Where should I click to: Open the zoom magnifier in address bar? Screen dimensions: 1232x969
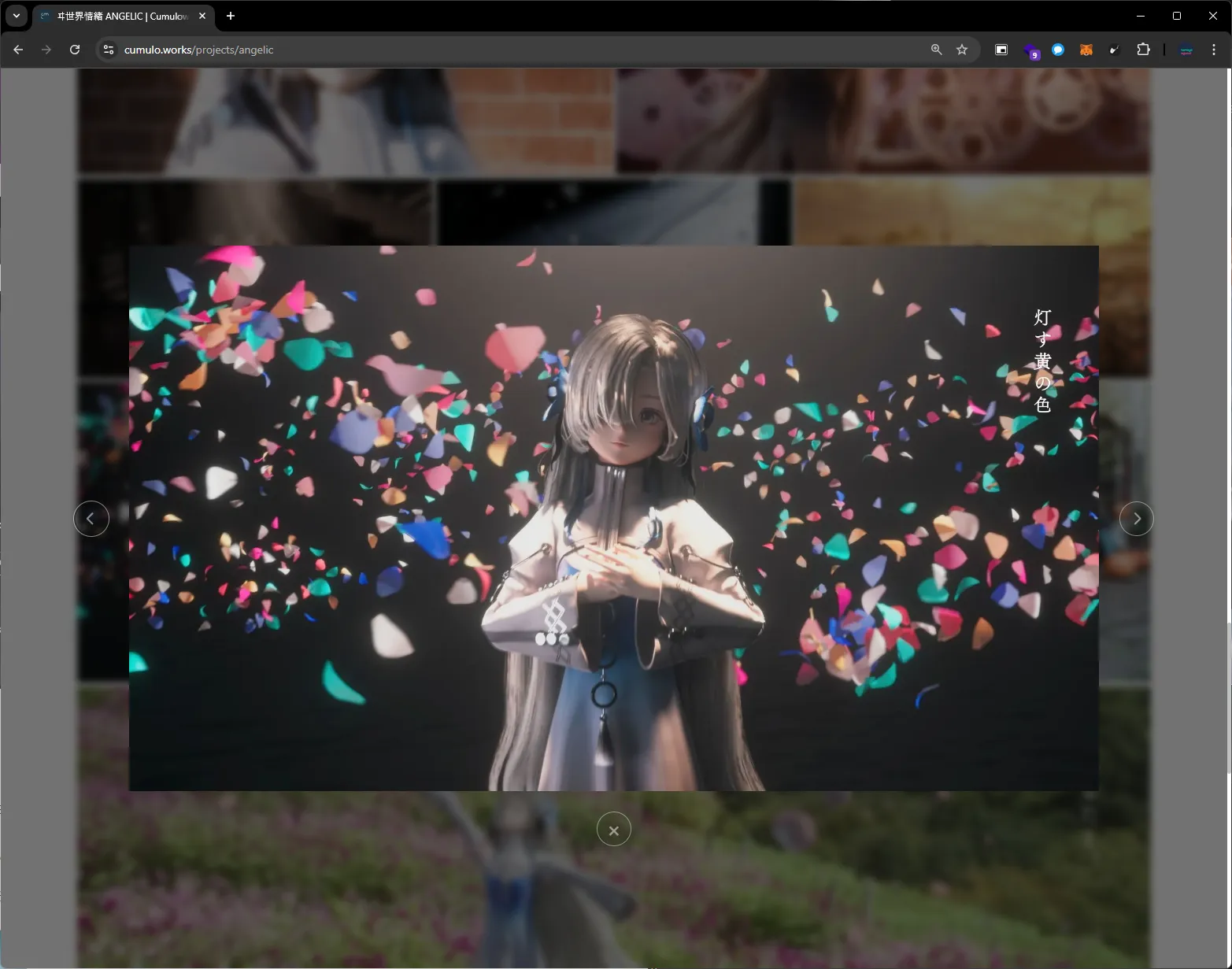(936, 50)
